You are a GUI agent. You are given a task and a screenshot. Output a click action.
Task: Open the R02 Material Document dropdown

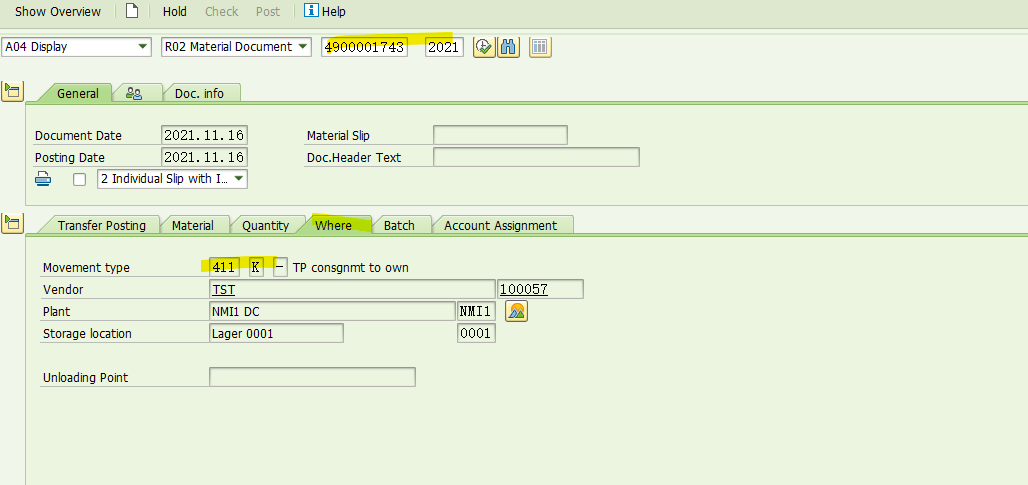[236, 47]
